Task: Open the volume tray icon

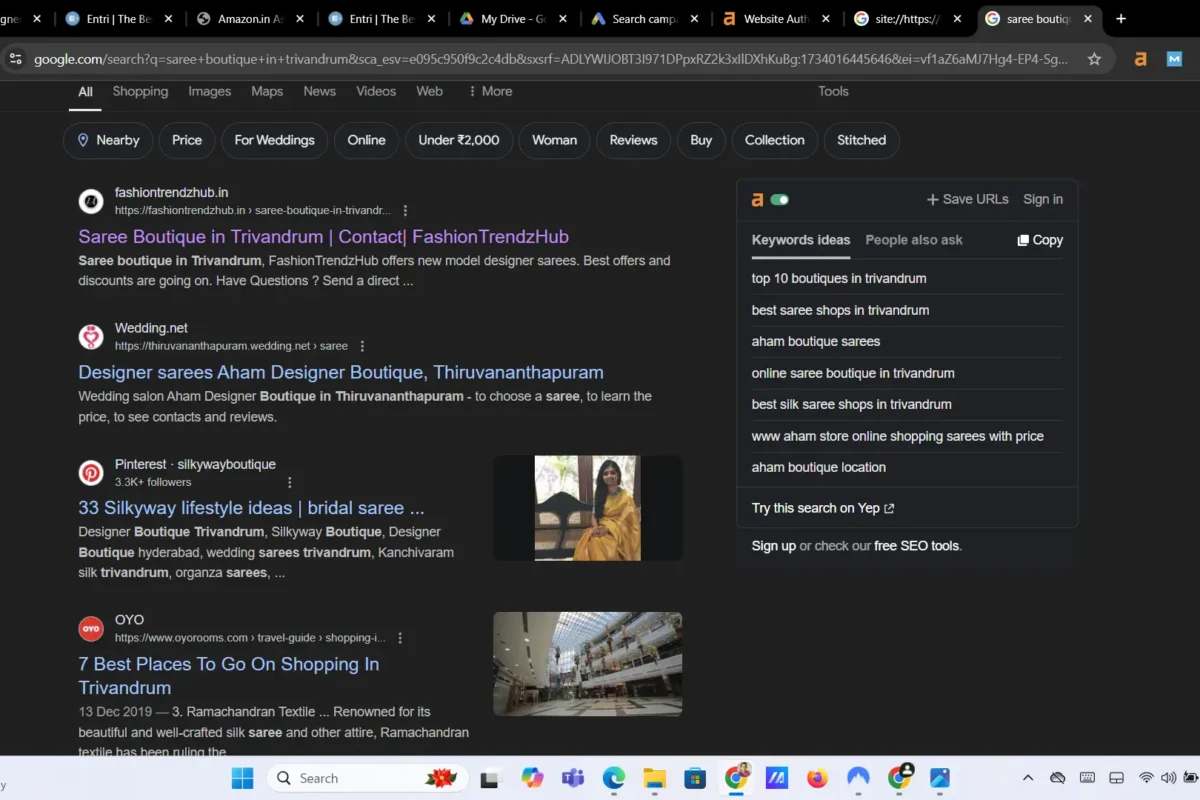Action: 1169,778
